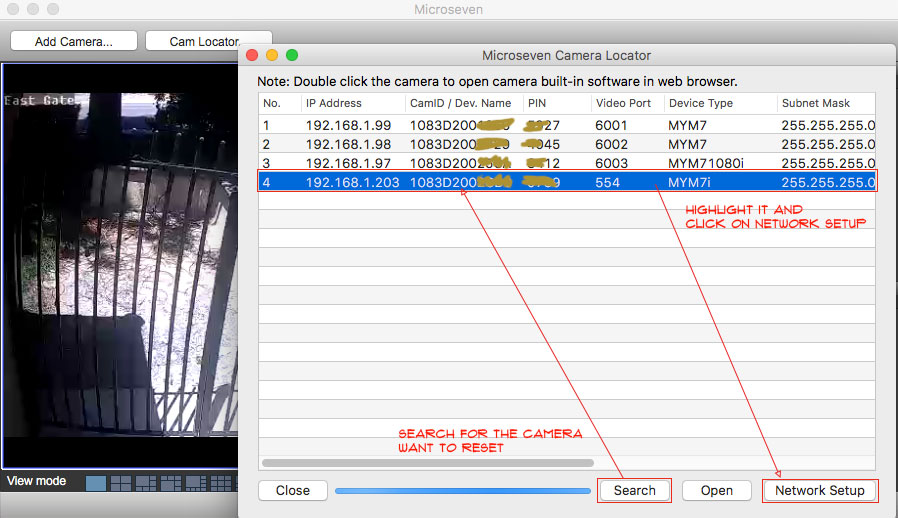Click the search progress bar

pos(463,491)
